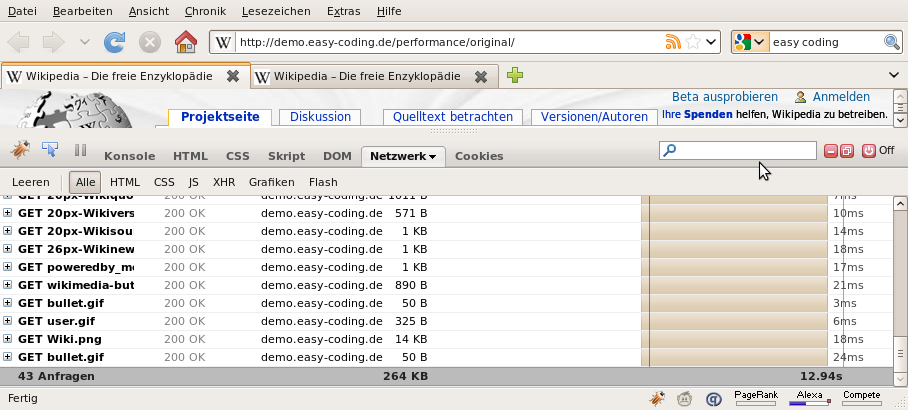Expand the GET Wiki.png request row
This screenshot has height=410, width=908.
pos(8,339)
